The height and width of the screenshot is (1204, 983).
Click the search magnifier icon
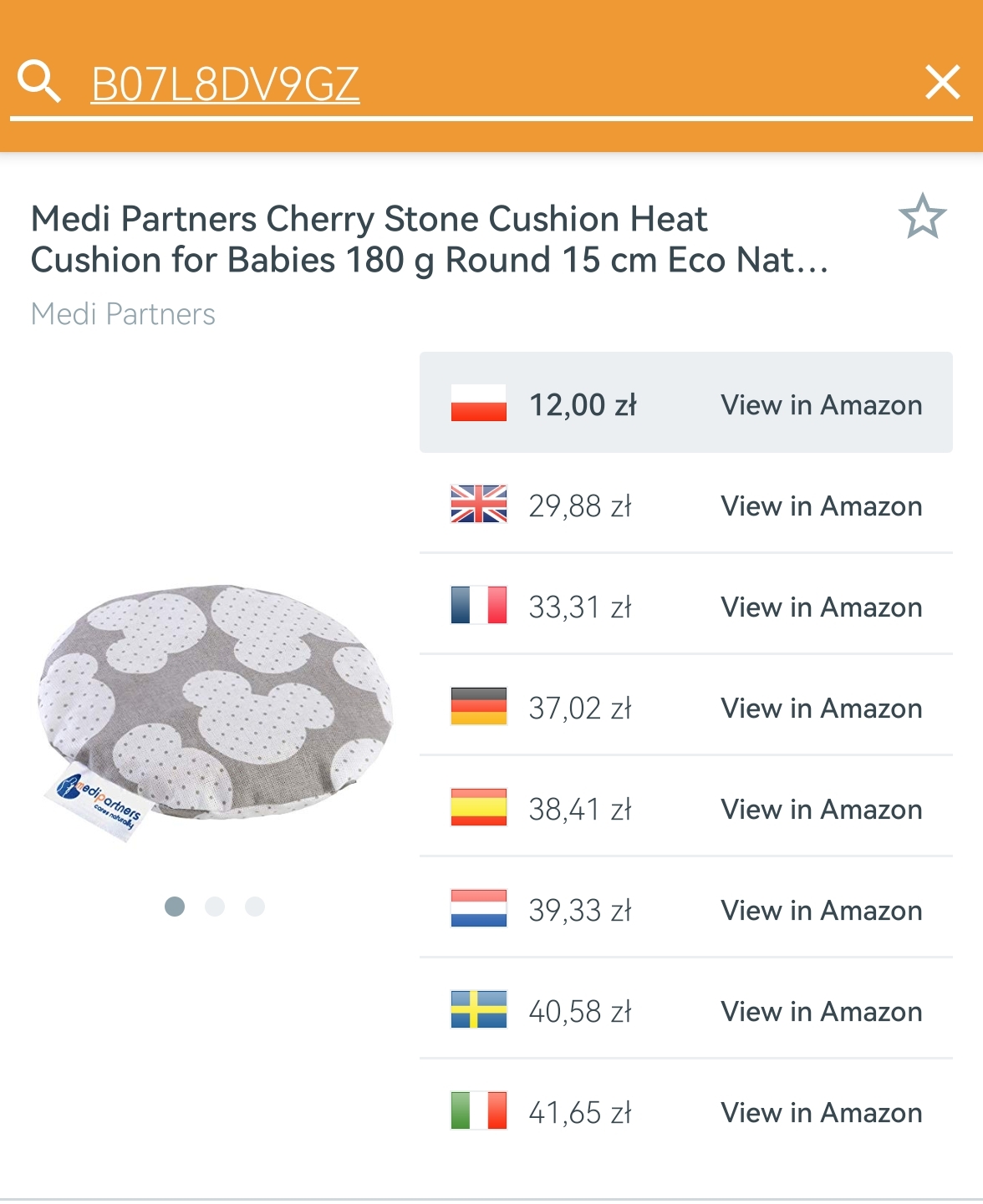point(39,81)
